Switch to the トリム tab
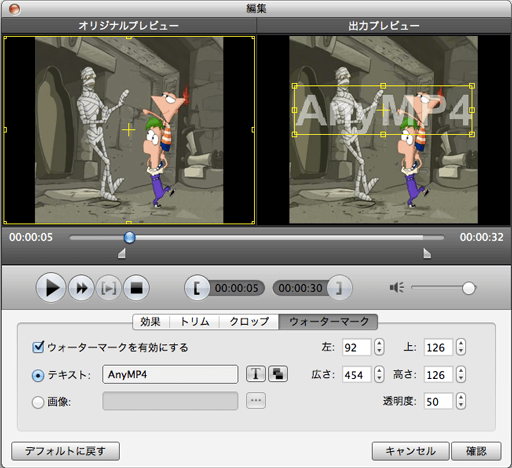Viewport: 512px width, 468px height. pos(195,322)
